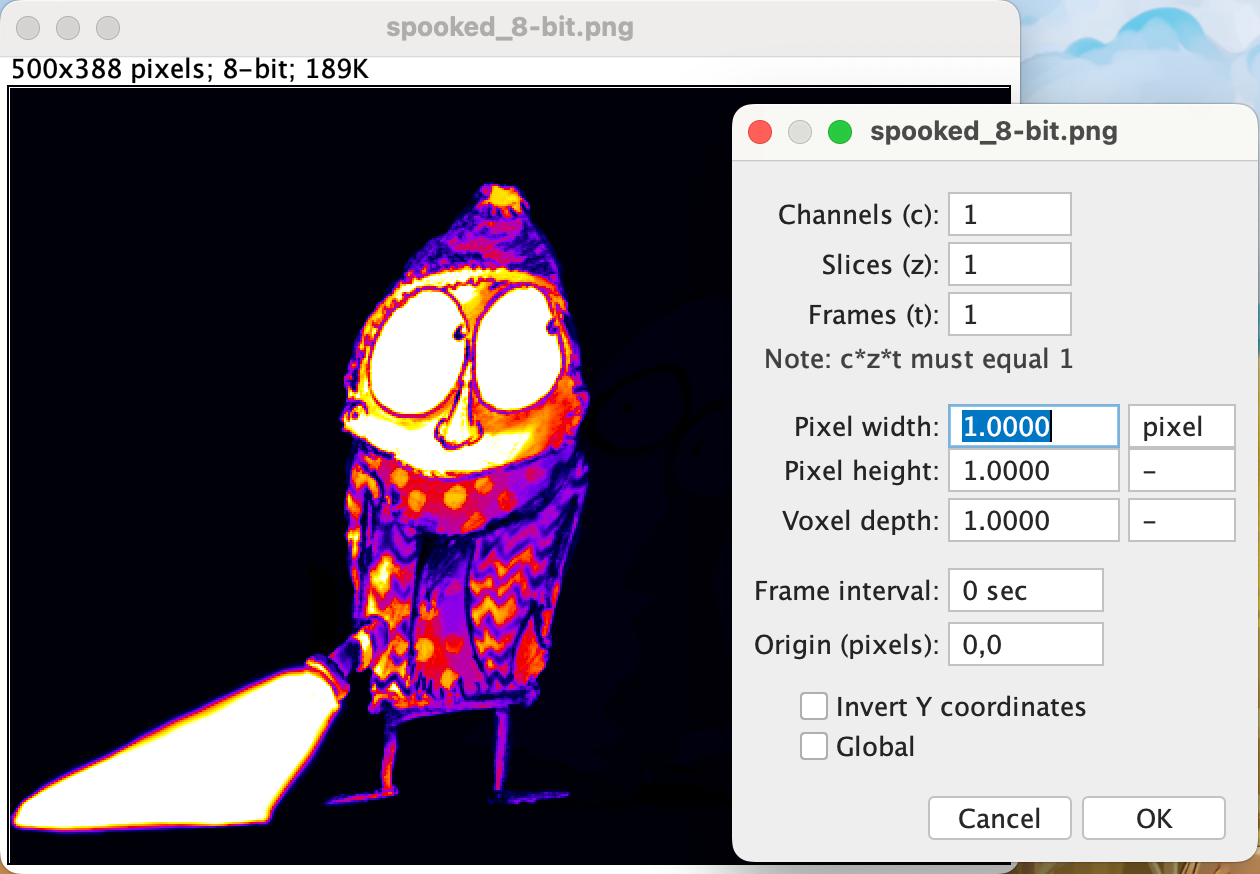Click the Channels (c) input field
Screen dimensions: 1260x874
[1009, 214]
